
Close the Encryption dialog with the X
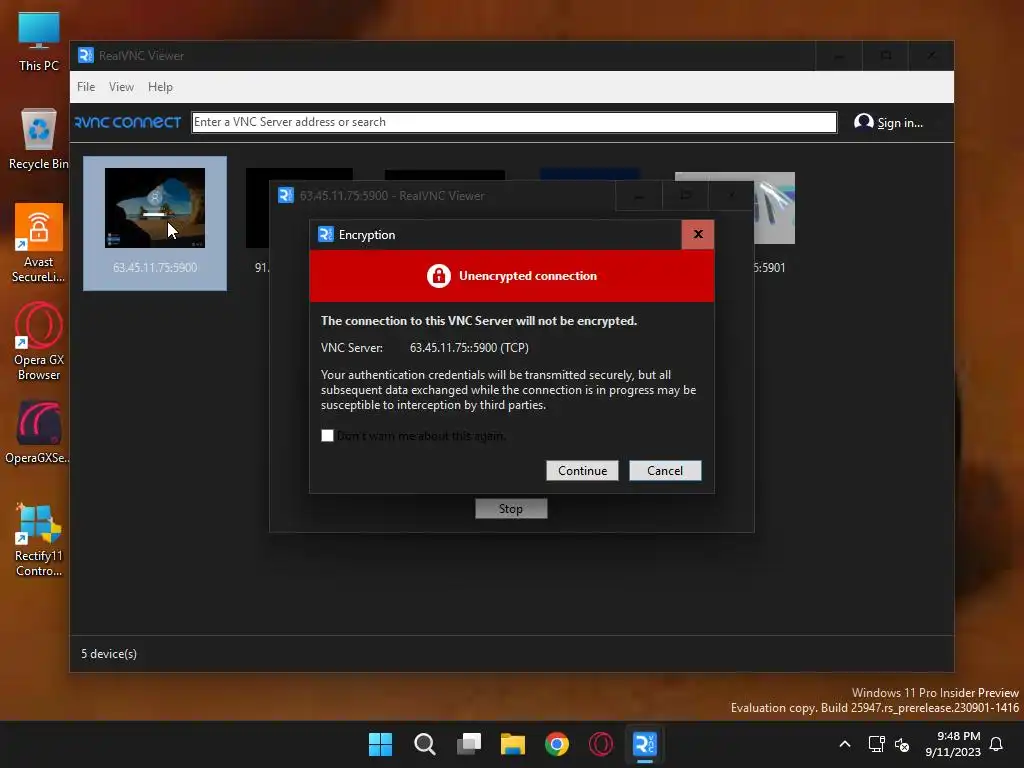click(x=697, y=234)
